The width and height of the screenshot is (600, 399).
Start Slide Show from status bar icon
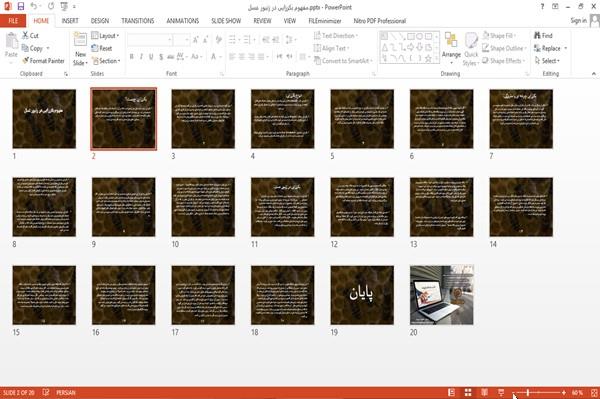pos(501,392)
